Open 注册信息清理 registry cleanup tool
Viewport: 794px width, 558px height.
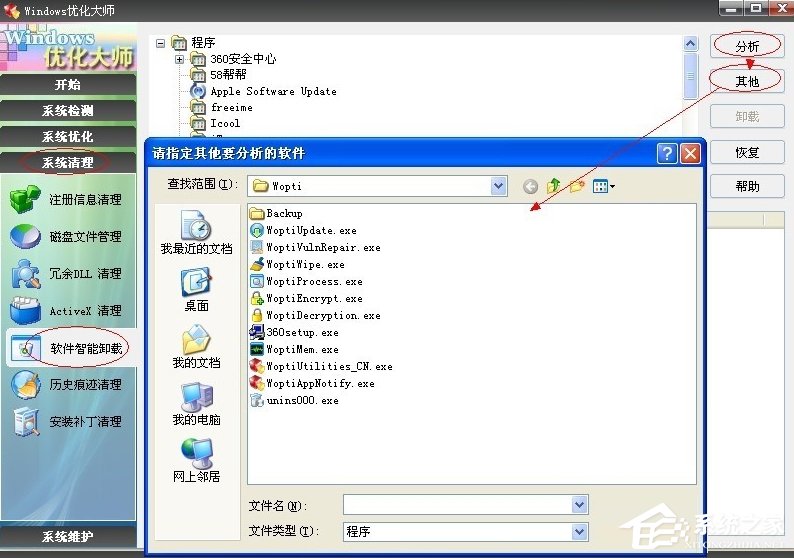pyautogui.click(x=66, y=200)
